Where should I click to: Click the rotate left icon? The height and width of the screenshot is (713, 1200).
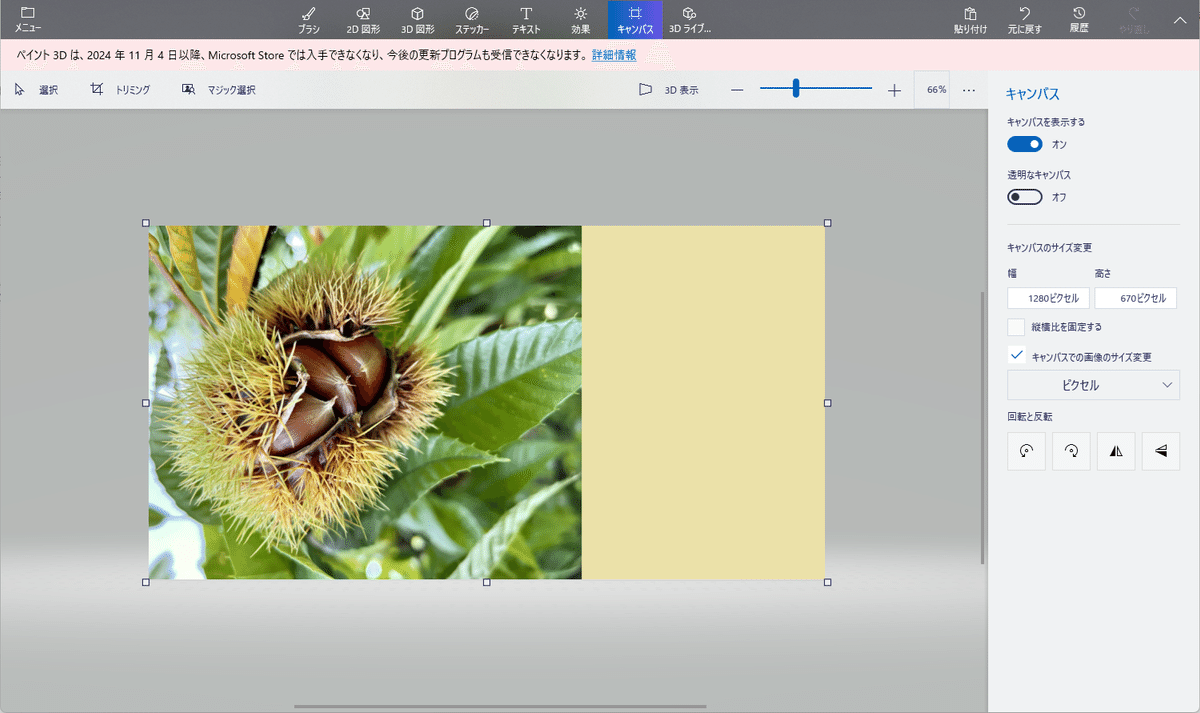click(x=1026, y=451)
